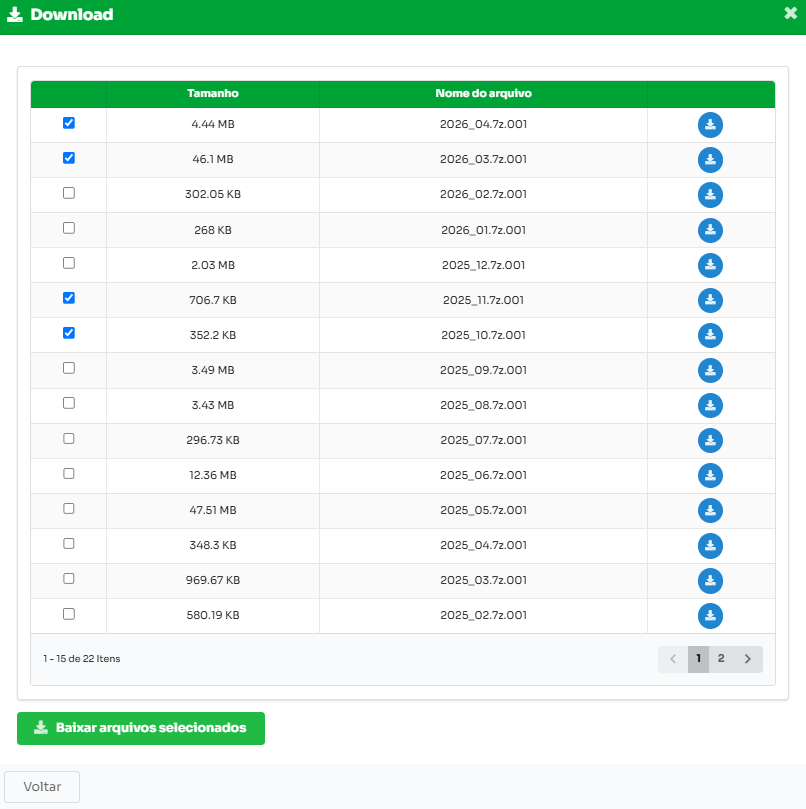Image resolution: width=806 pixels, height=809 pixels.
Task: Download file 2025_04.7z.001 with blue icon
Action: click(710, 546)
